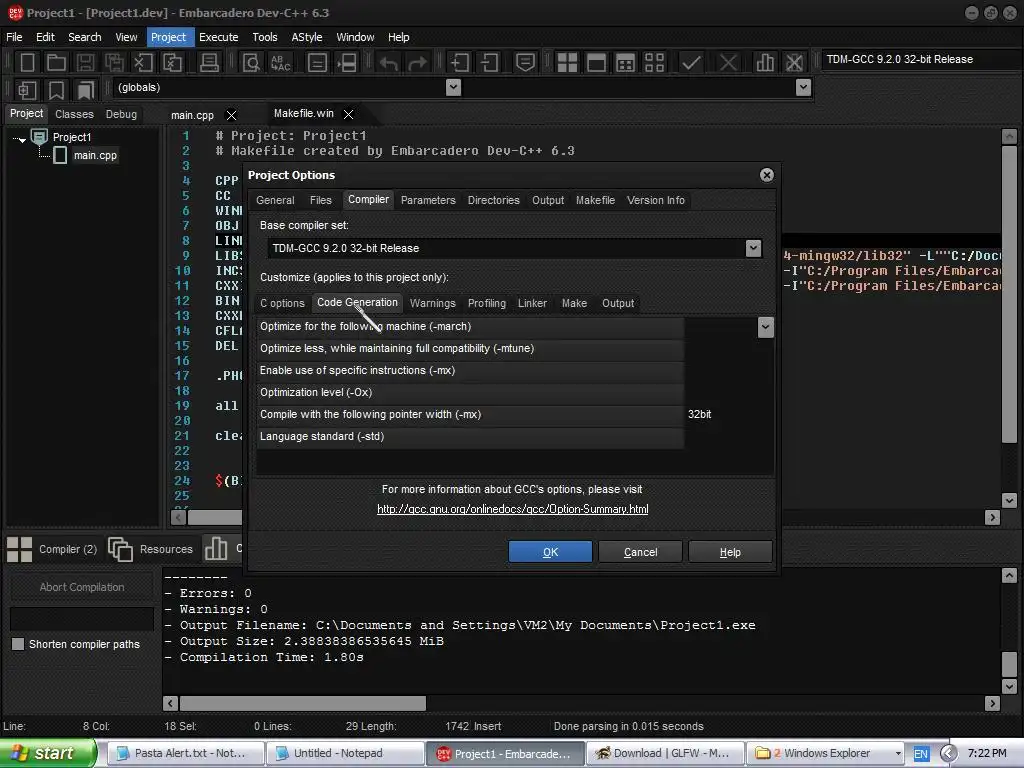Open the Compiler (2) bottom panel tab

pos(54,549)
